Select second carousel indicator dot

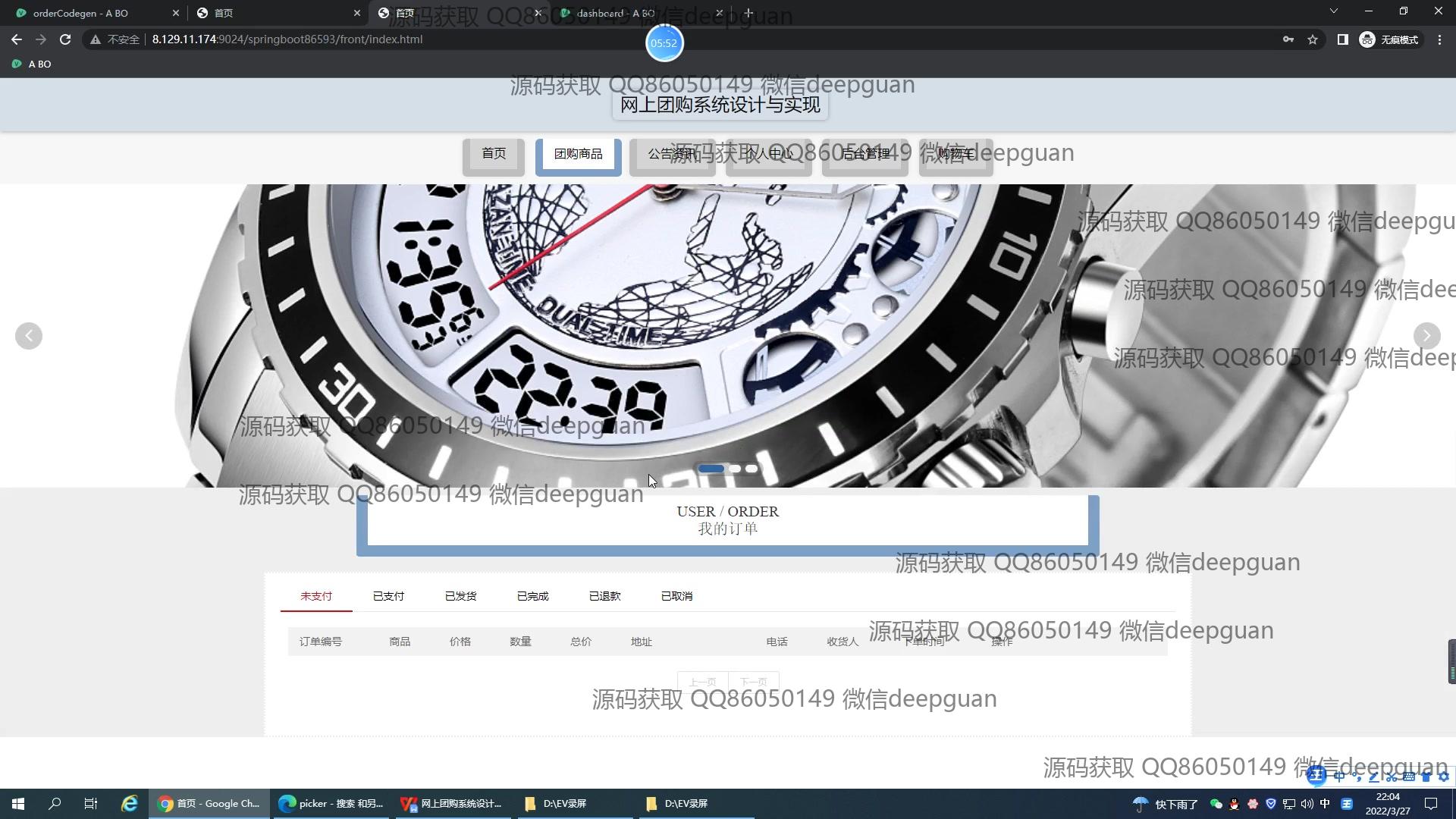[x=735, y=469]
